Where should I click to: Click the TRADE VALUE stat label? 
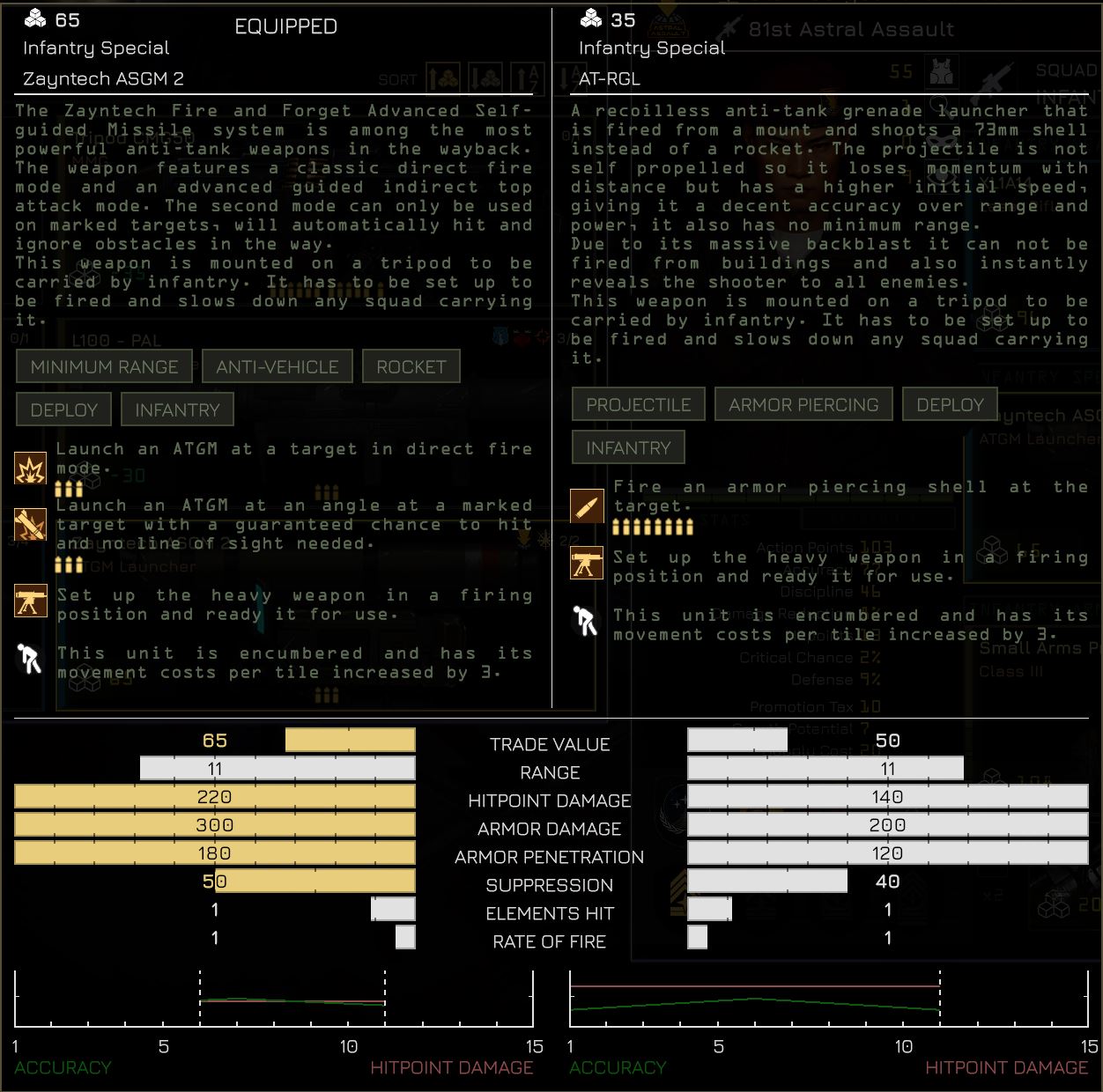click(x=550, y=744)
